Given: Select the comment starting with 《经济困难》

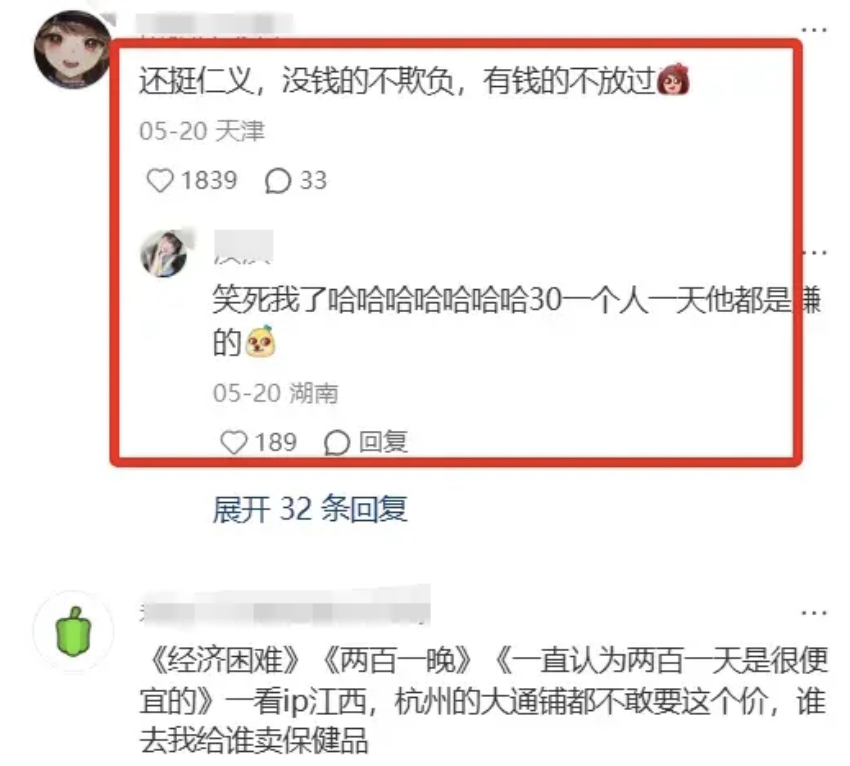Looking at the screenshot, I should 484,700.
